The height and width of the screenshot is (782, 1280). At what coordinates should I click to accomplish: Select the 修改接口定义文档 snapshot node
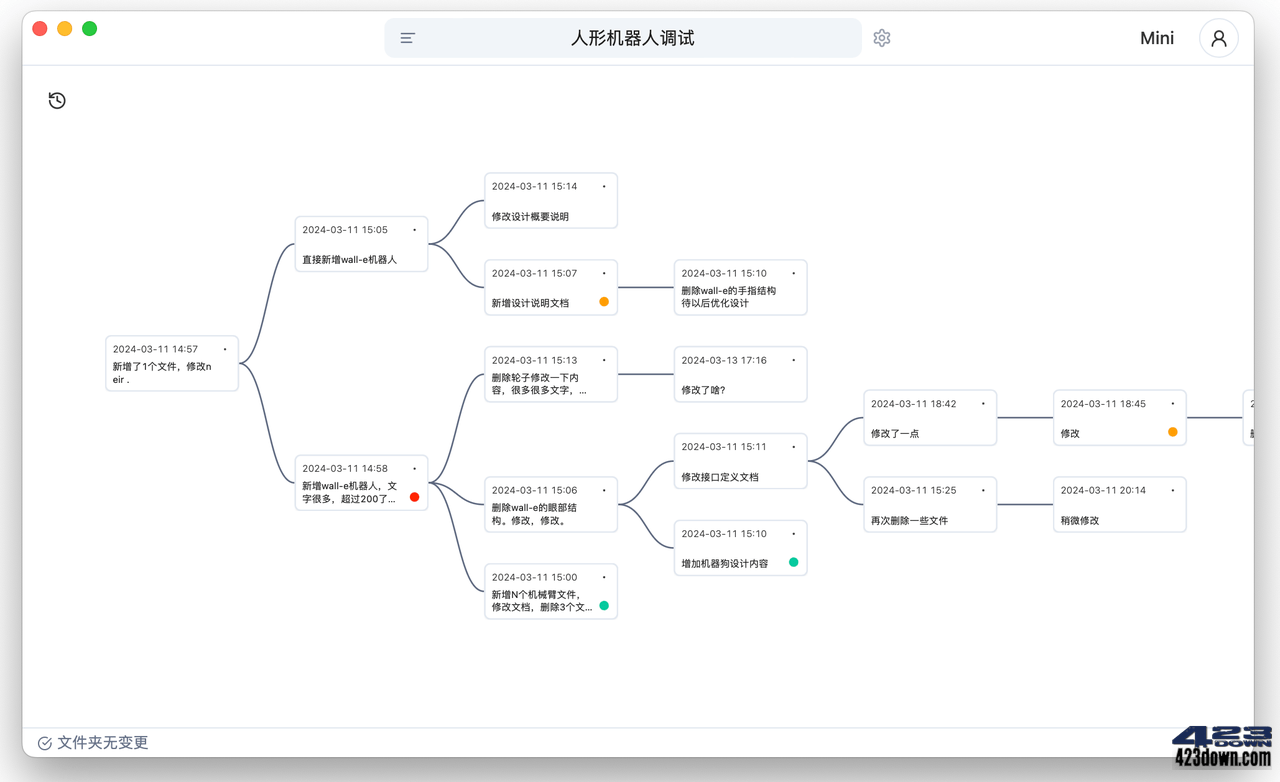740,461
